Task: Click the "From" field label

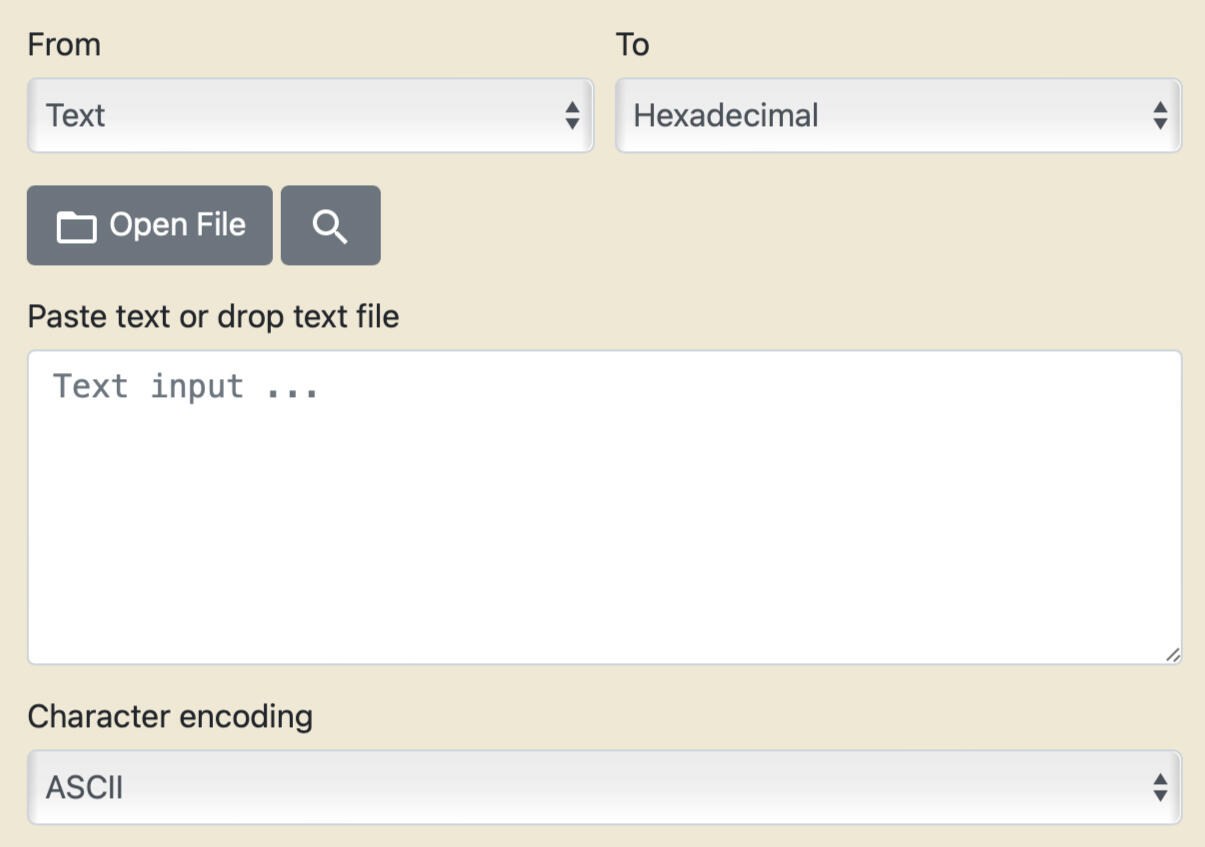Action: [x=64, y=45]
